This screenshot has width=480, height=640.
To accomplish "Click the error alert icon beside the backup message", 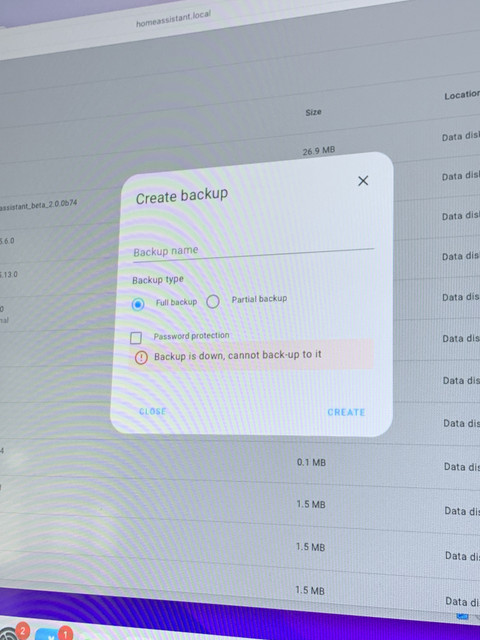I will (x=141, y=358).
